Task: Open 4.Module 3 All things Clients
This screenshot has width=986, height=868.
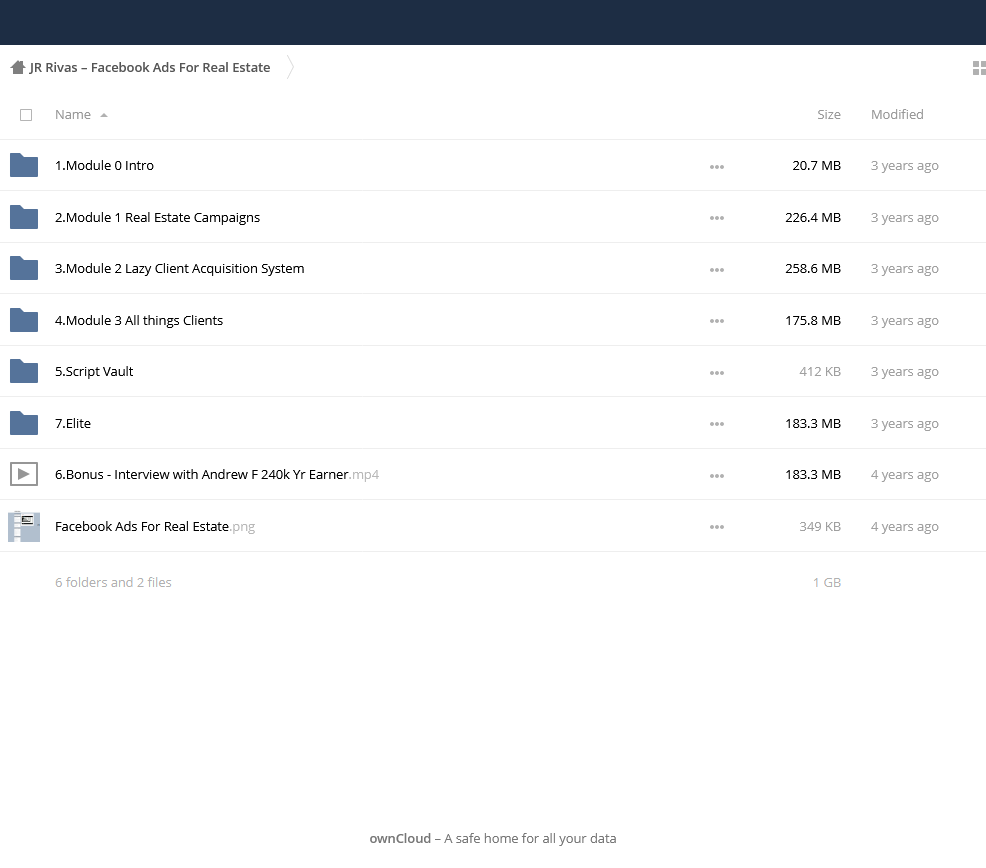Action: point(139,320)
